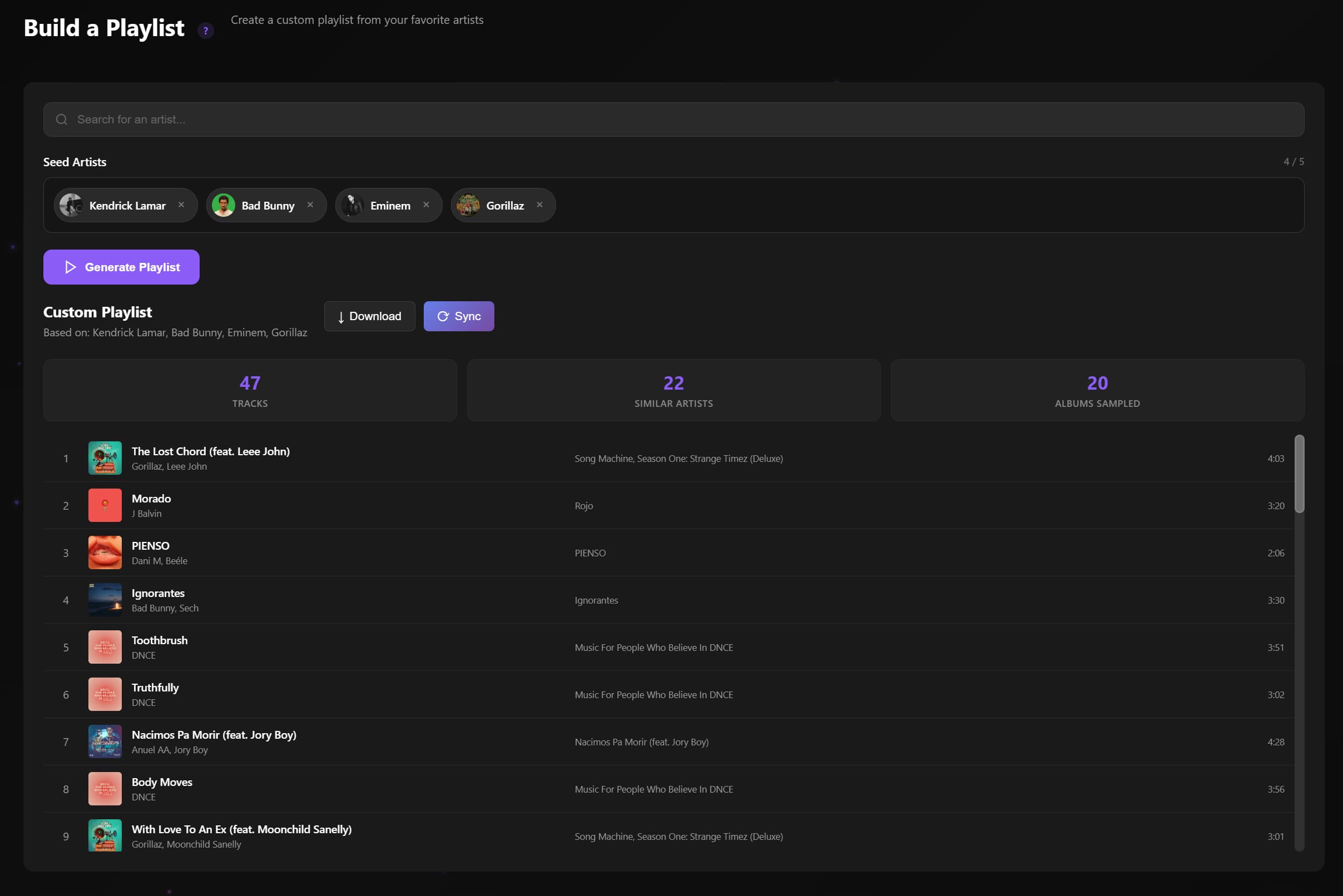Click artist line 'Dani M, Beéle'

click(x=160, y=561)
